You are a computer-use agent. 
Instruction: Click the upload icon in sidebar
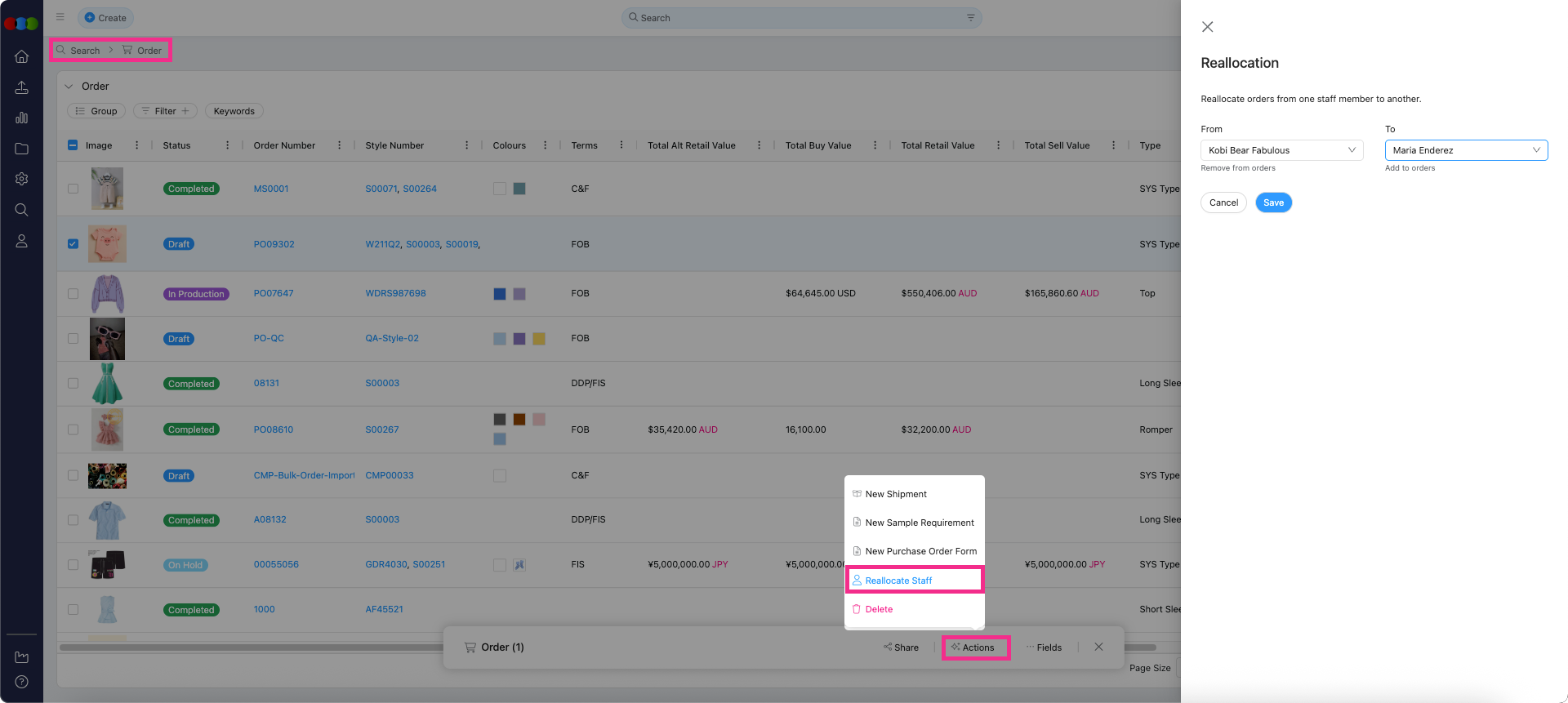[22, 87]
